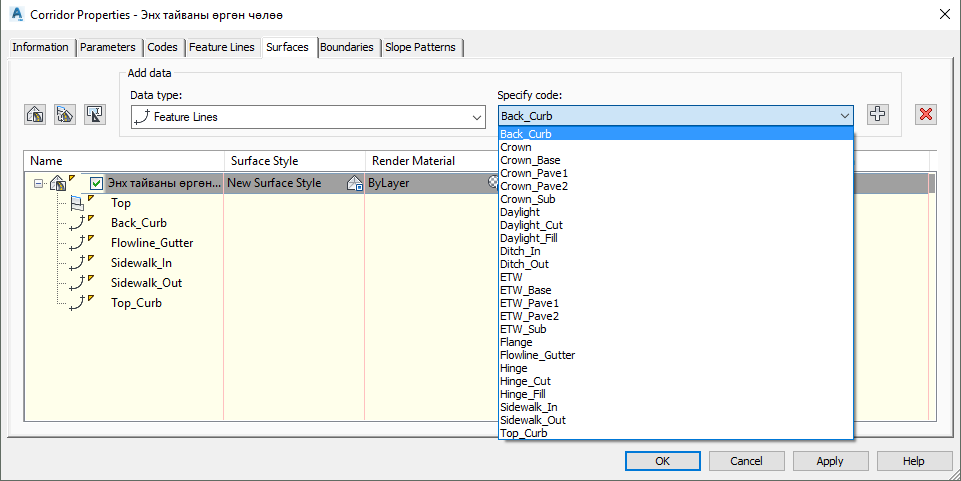Collapse the Specify code dropdown arrow
This screenshot has width=961, height=481.
click(x=845, y=116)
